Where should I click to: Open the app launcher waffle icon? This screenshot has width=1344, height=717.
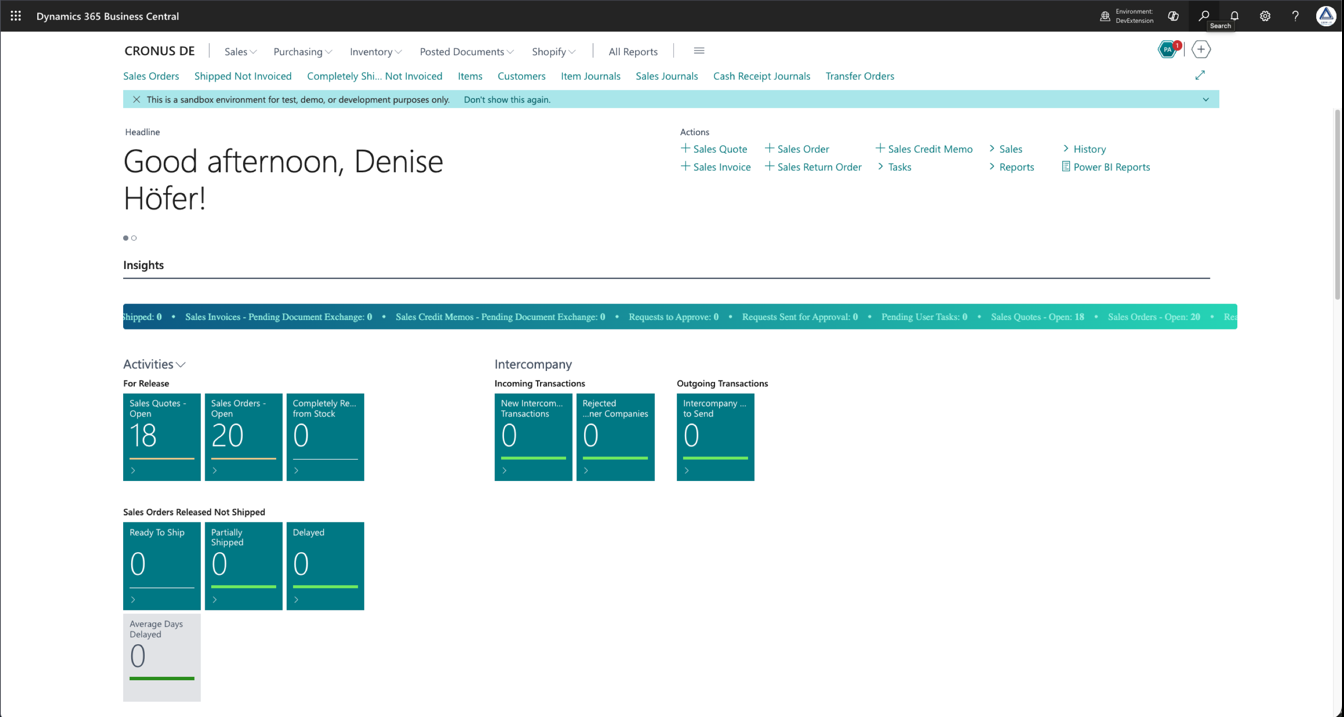[x=15, y=16]
